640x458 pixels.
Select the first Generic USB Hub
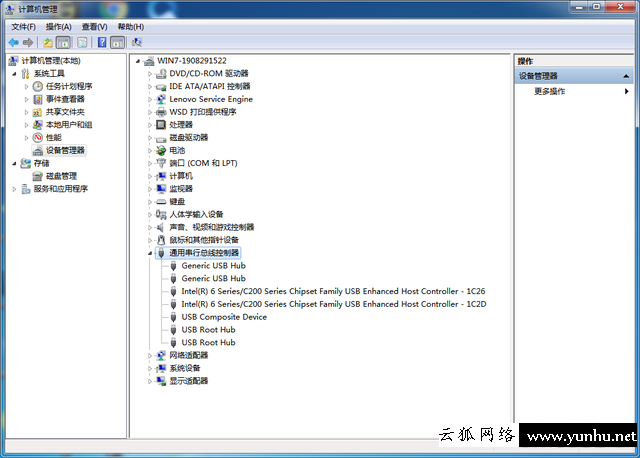point(213,266)
